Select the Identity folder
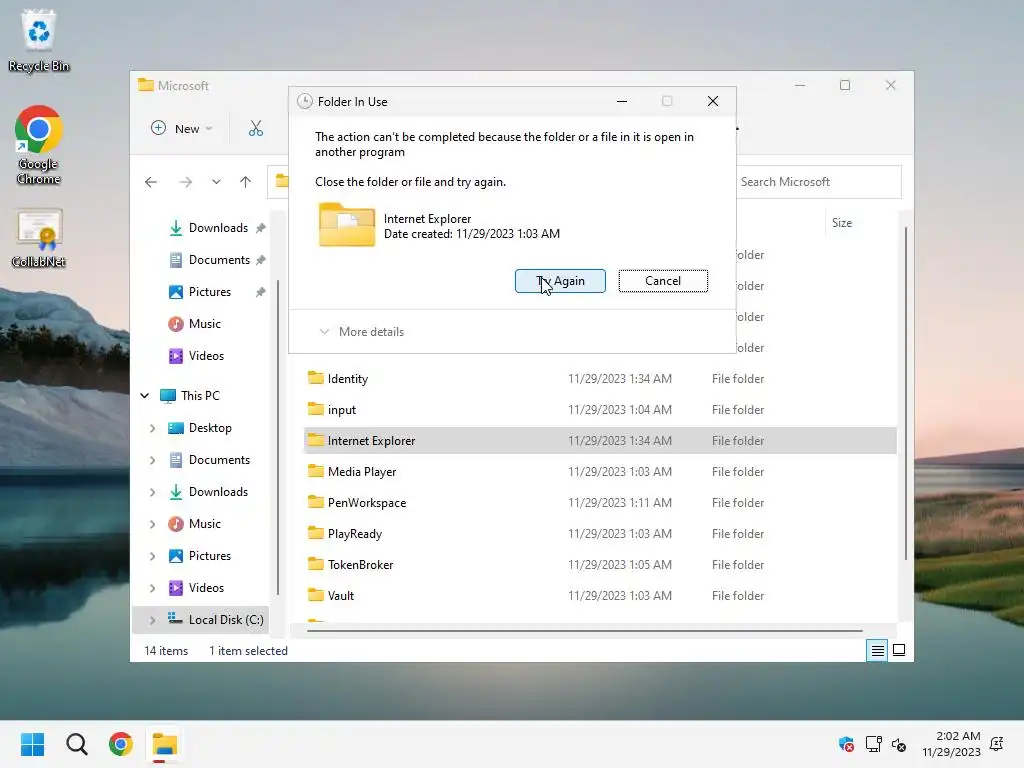 tap(600, 379)
